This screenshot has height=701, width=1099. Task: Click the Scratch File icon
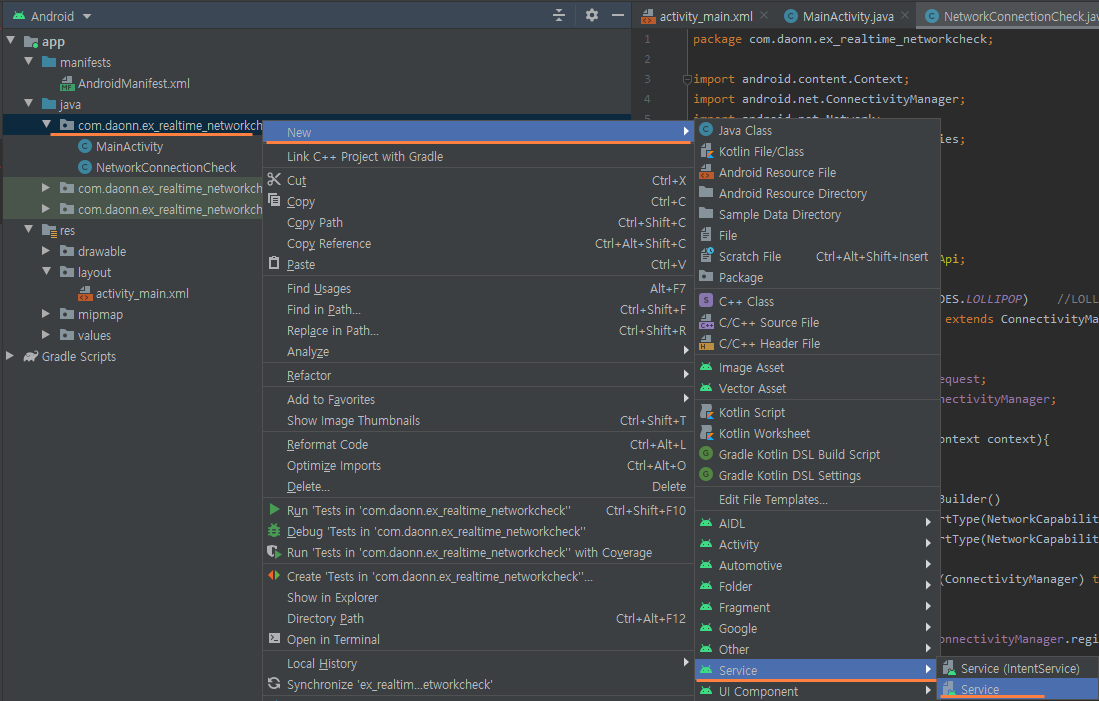(706, 256)
